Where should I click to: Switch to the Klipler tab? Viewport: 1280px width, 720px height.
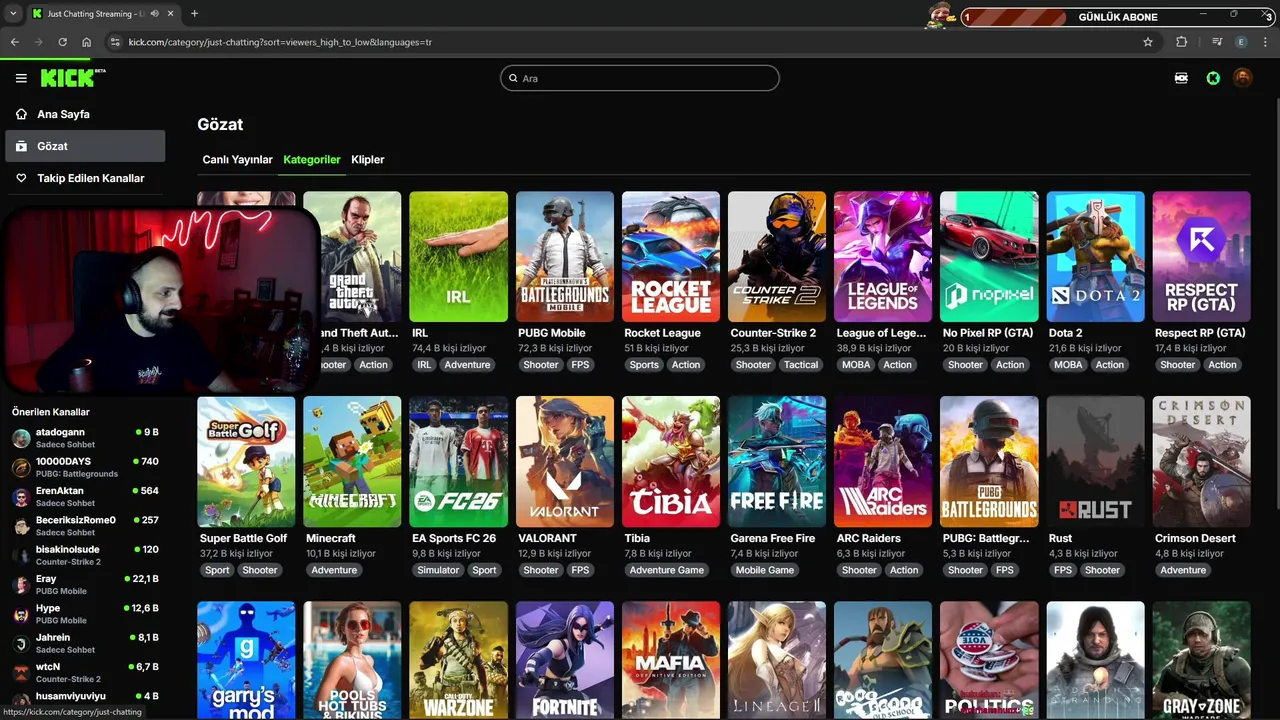click(x=368, y=159)
